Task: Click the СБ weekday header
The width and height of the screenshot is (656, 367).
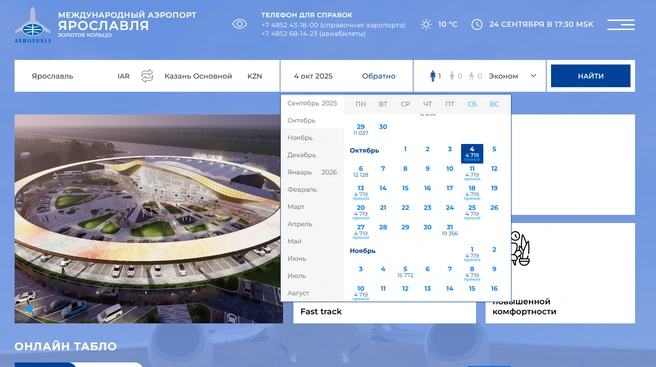Action: [472, 104]
